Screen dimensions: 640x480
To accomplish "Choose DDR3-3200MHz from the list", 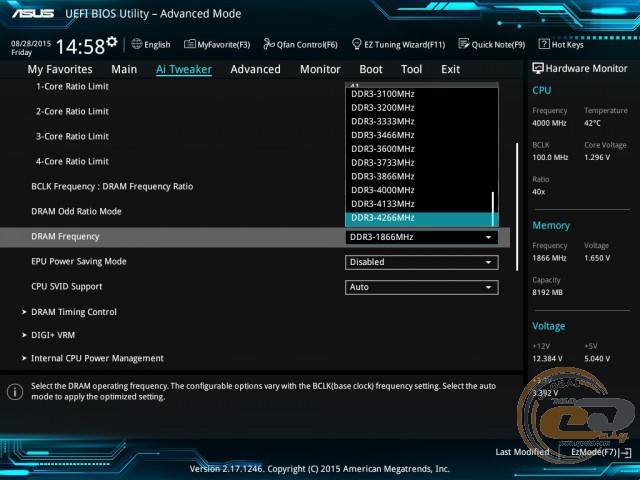I will 418,108.
